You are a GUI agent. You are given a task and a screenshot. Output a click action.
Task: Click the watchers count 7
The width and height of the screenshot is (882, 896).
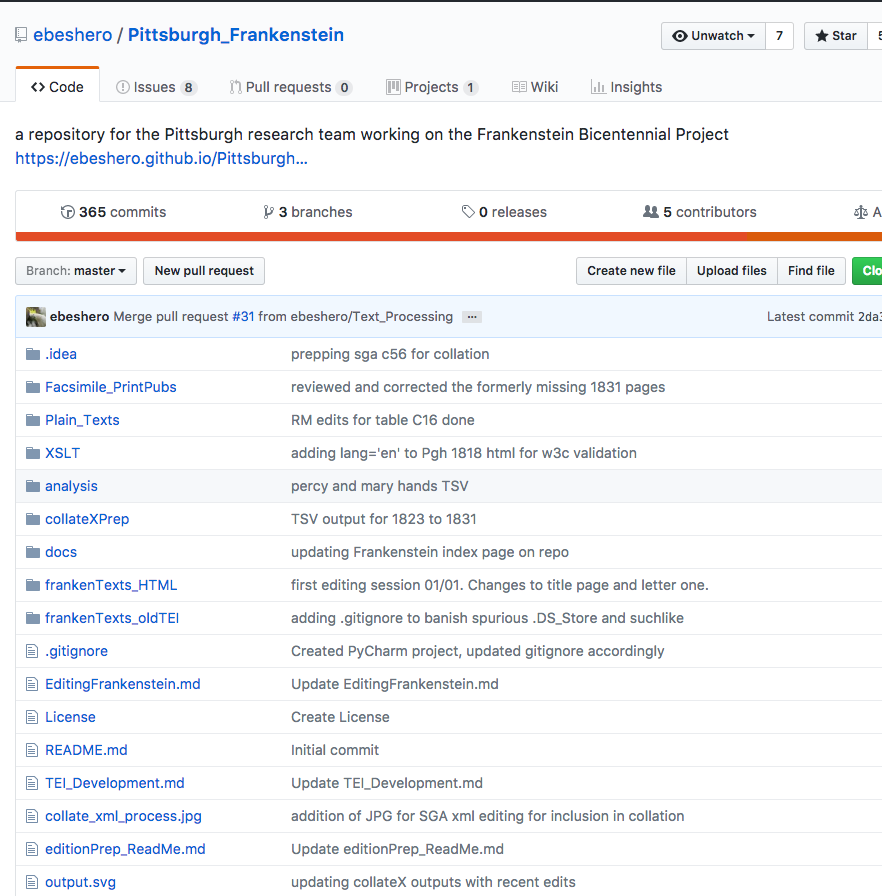tap(779, 36)
